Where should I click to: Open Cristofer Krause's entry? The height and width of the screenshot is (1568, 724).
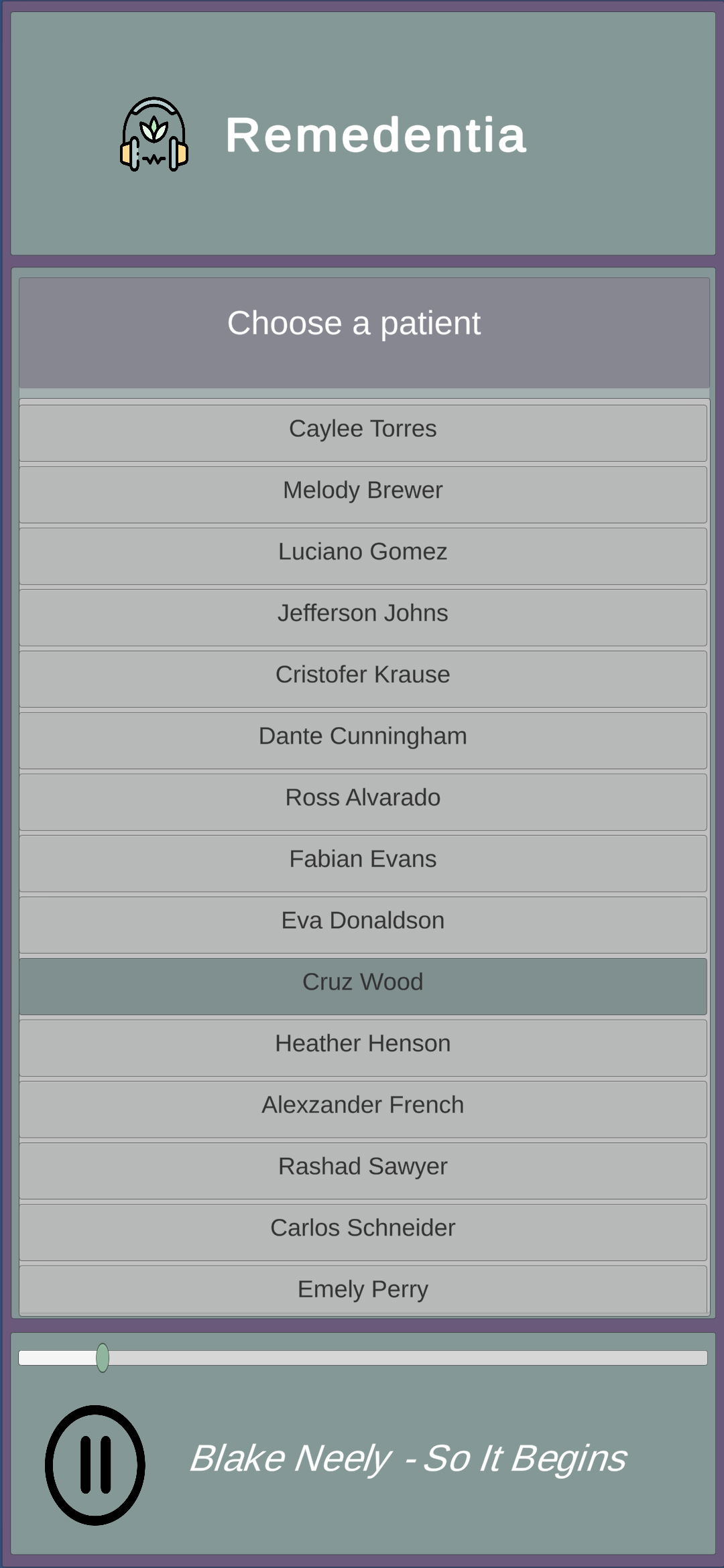(363, 679)
